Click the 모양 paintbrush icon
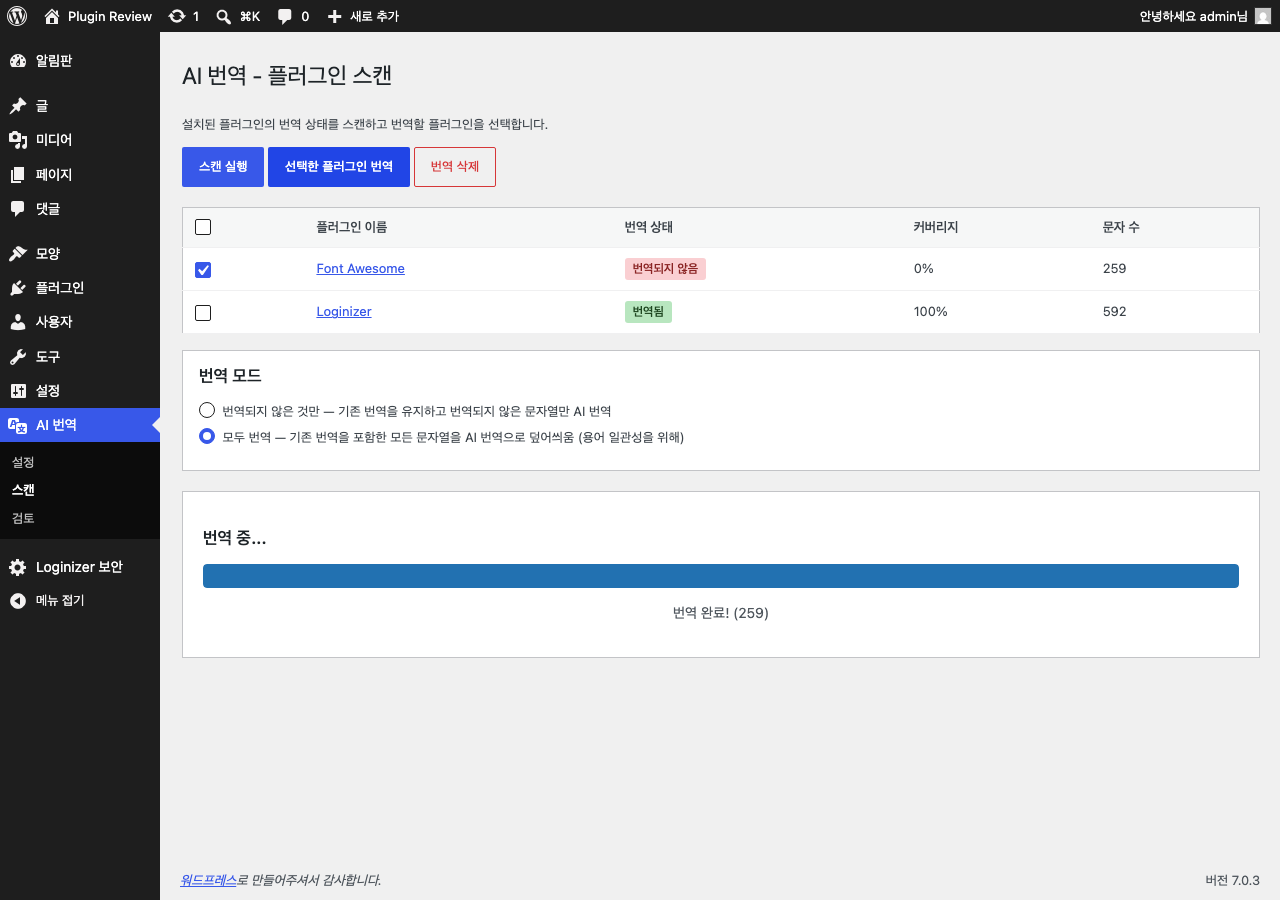Image resolution: width=1280 pixels, height=900 pixels. click(x=18, y=254)
